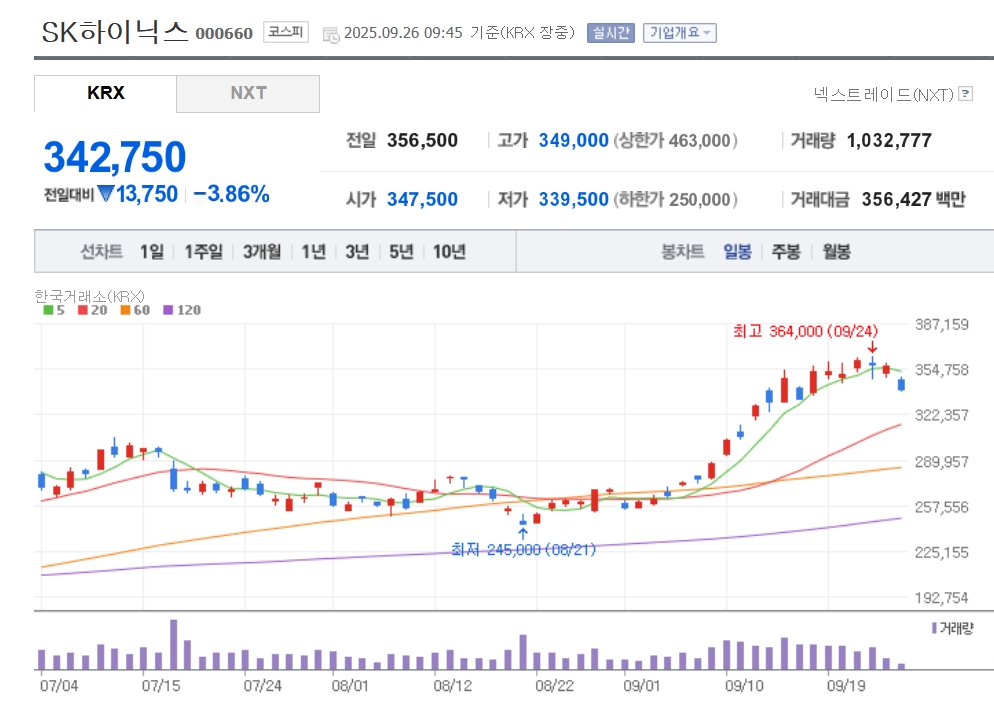The height and width of the screenshot is (720, 994).
Task: Click the question mark help icon beside 넥스트레이드(NXT)
Action: coord(965,94)
